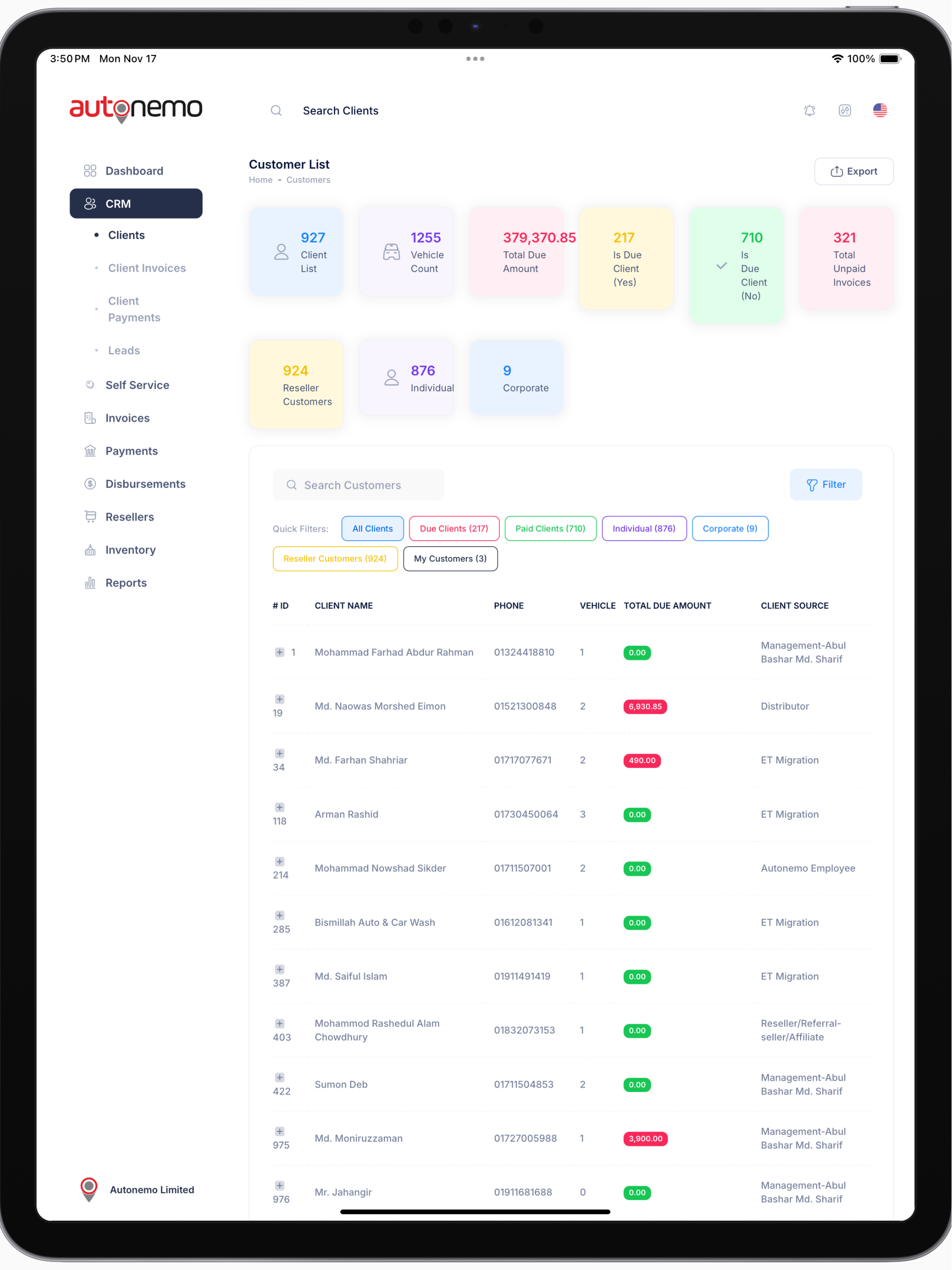The width and height of the screenshot is (952, 1270).
Task: Open the Self Service menu
Action: 137,385
